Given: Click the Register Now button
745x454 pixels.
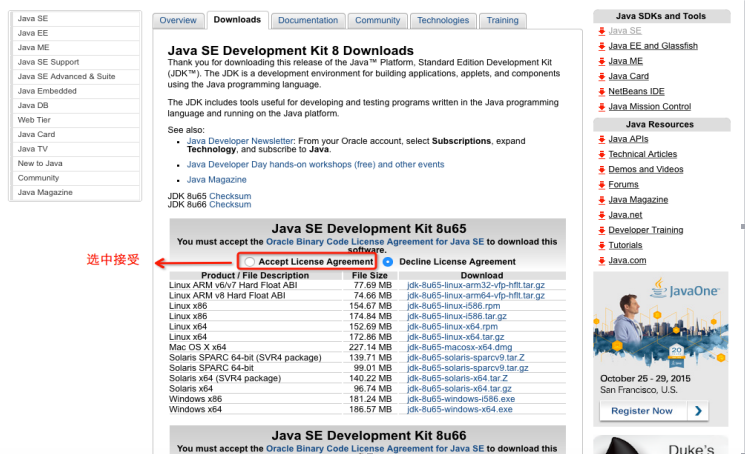Looking at the screenshot, I should tap(654, 411).
